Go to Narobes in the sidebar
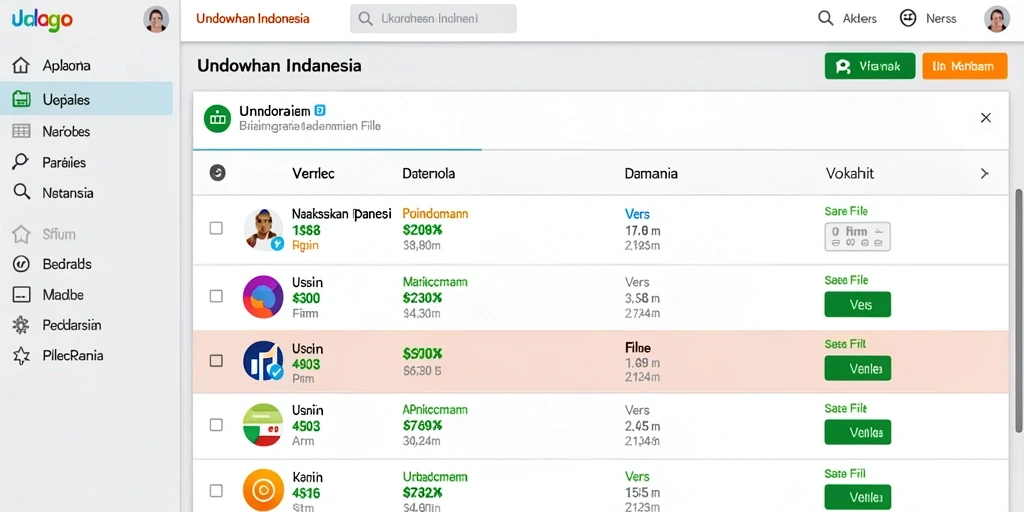Screen dimensions: 1024x512 pyautogui.click(x=66, y=131)
